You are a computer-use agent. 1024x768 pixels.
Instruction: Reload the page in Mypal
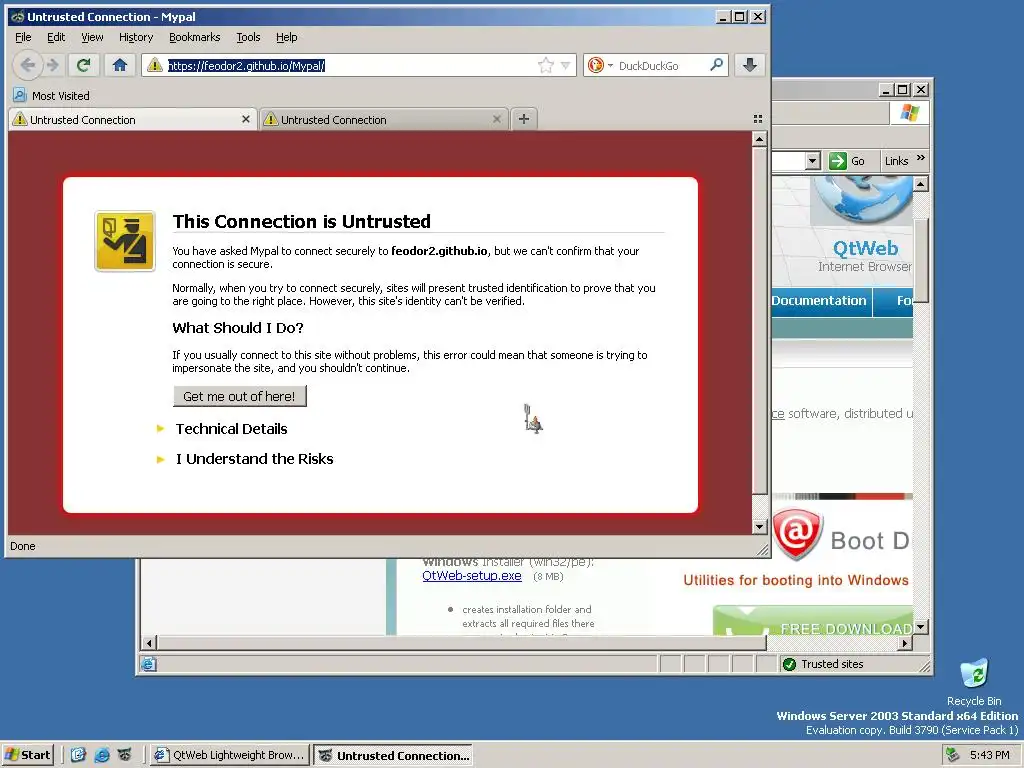tap(83, 65)
